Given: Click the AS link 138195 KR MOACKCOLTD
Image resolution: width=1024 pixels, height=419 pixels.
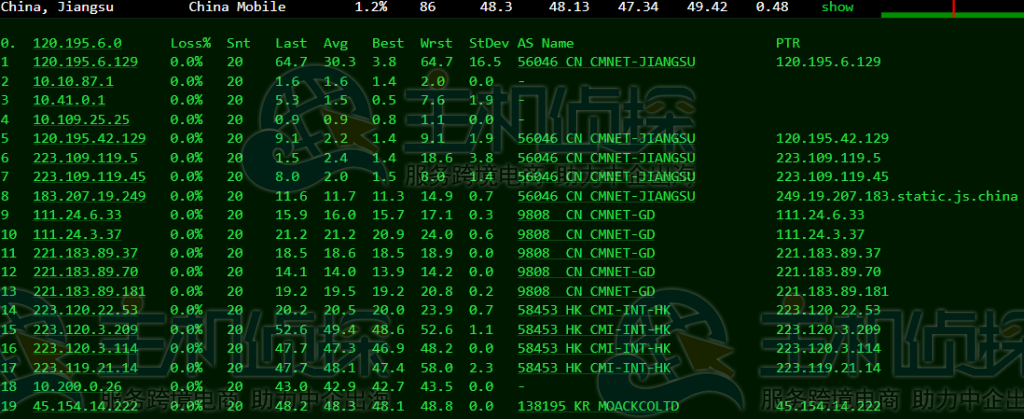Looking at the screenshot, I should (x=597, y=406).
